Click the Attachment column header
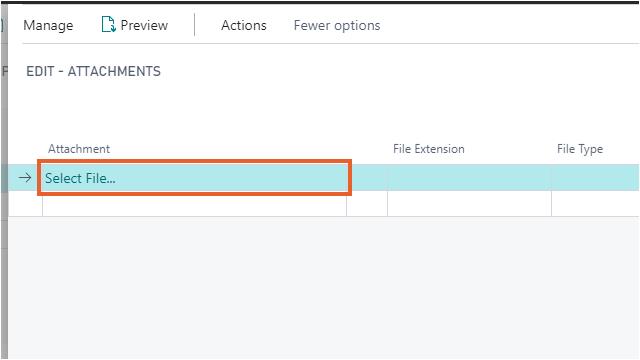 tap(79, 149)
